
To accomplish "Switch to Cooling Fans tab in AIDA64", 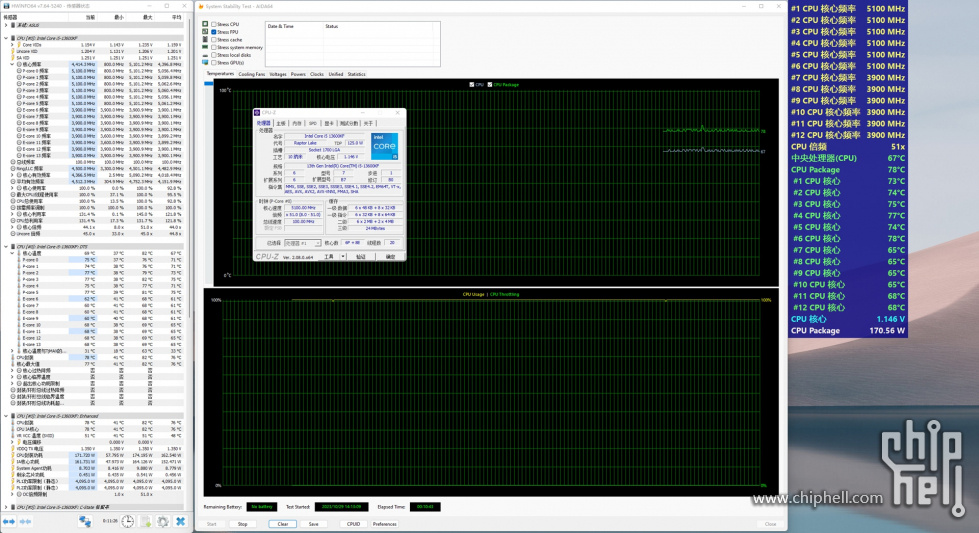I will tap(251, 74).
